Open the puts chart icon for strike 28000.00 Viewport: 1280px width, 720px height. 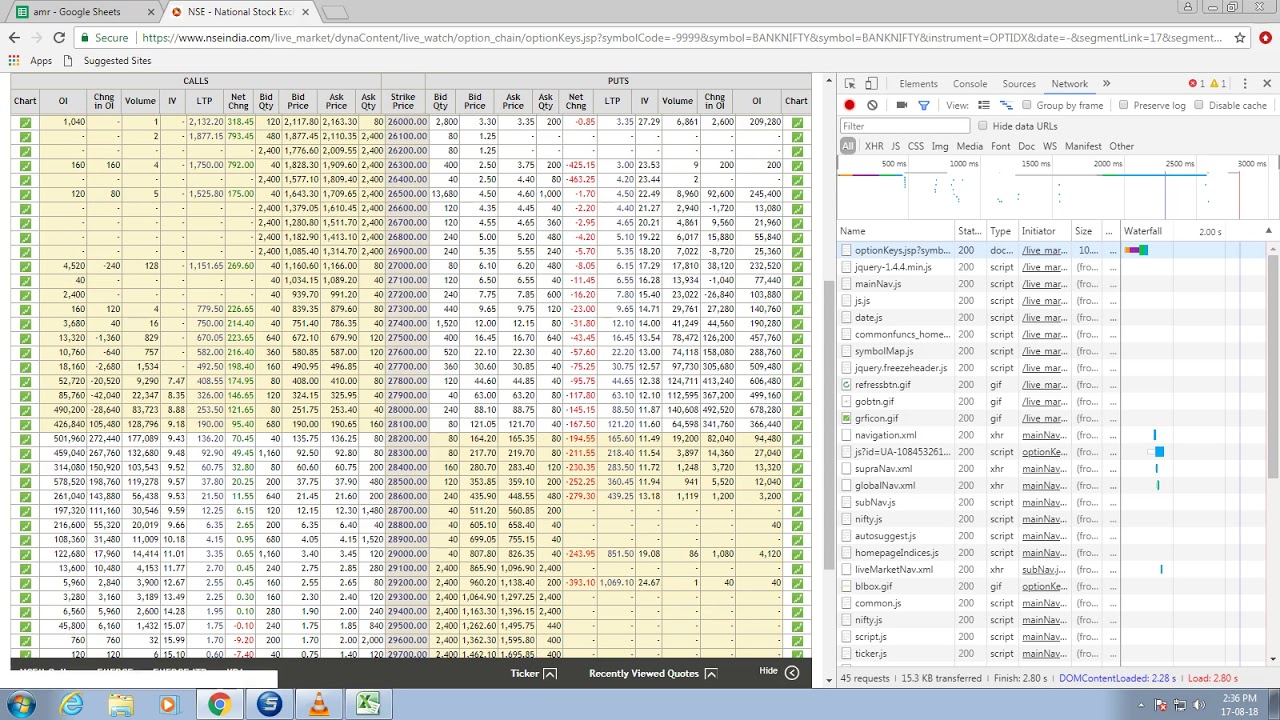click(x=797, y=410)
